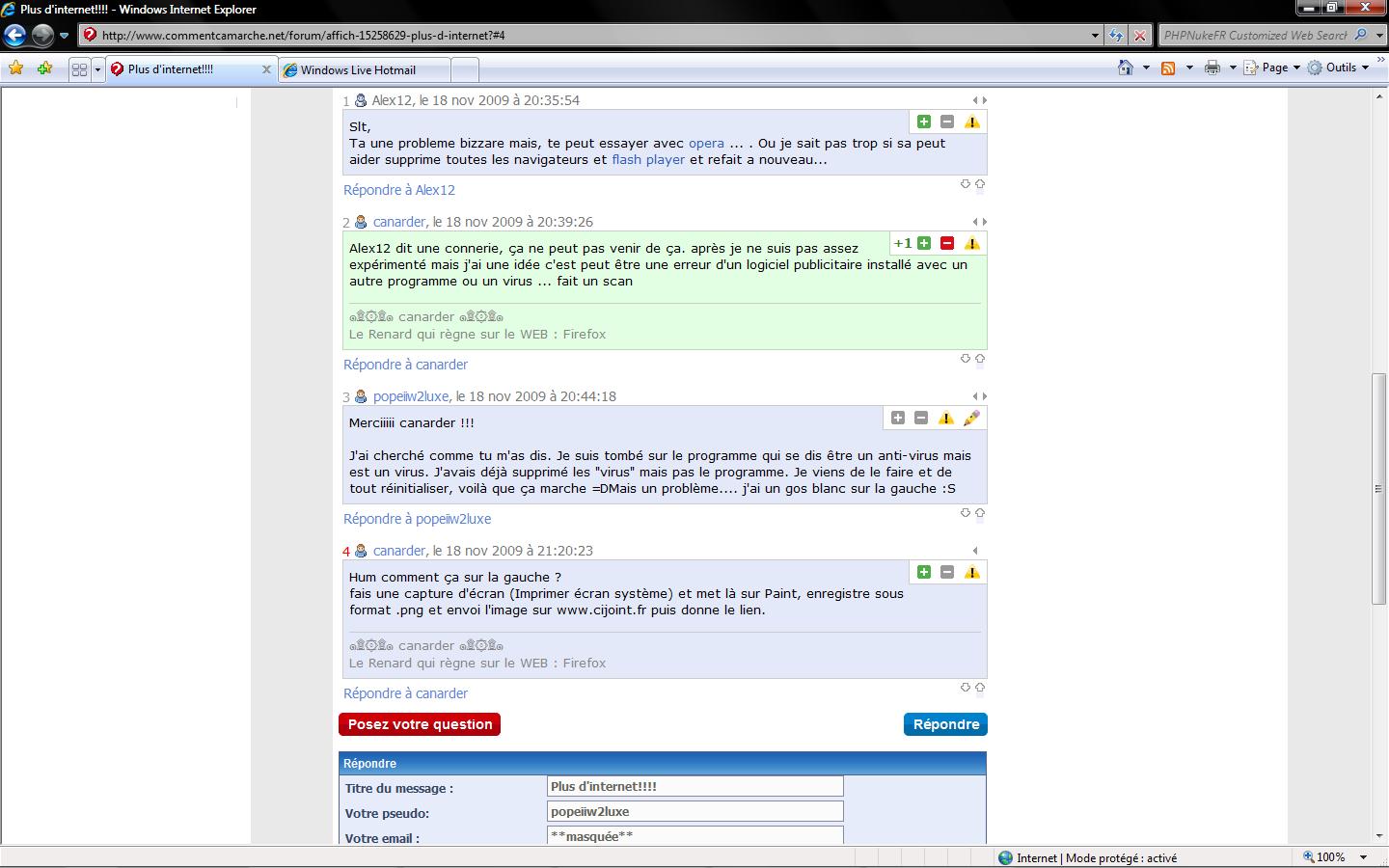Open the Favorites star in toolbar

coord(16,68)
